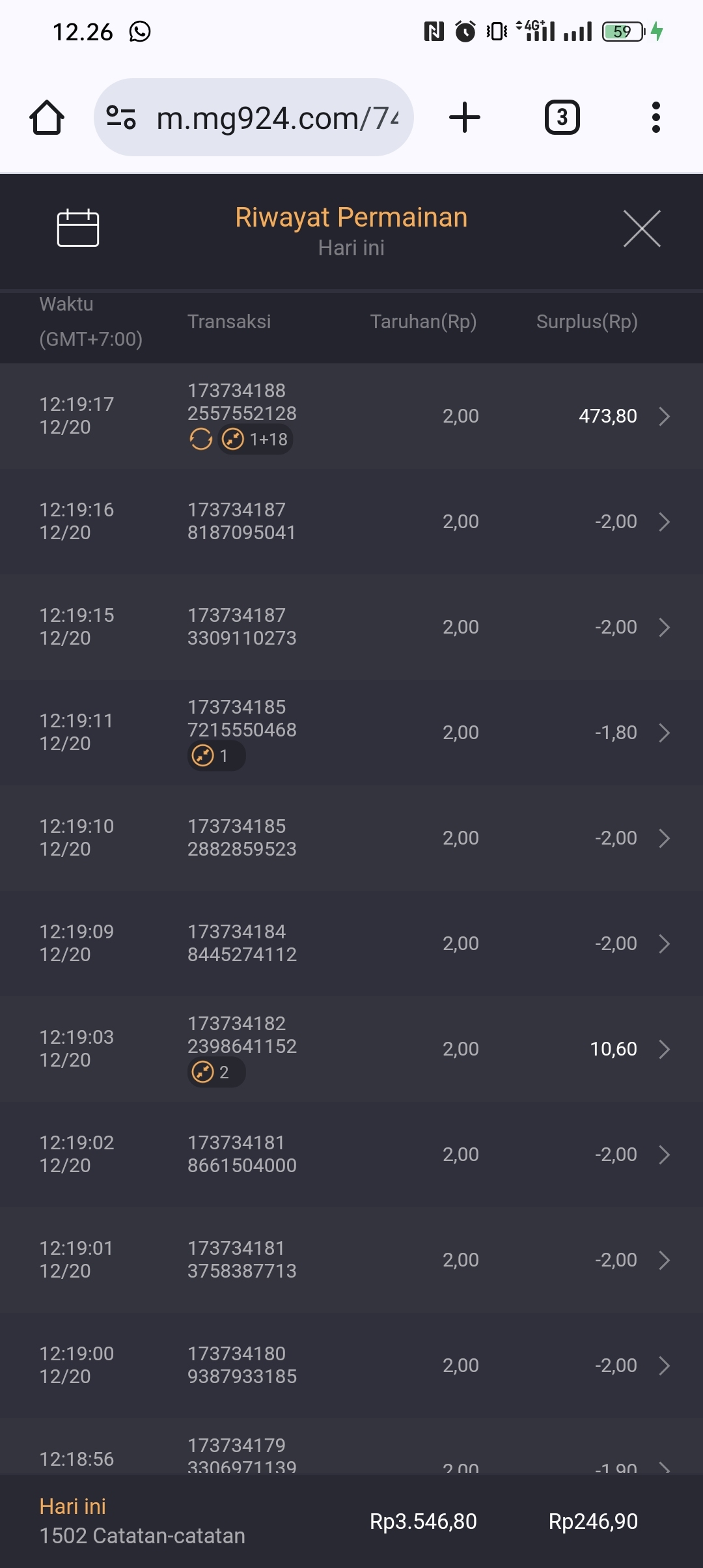Image resolution: width=703 pixels, height=1568 pixels.
Task: Expand the 12:19:11 row with -1,80 surplus
Action: pos(664,733)
